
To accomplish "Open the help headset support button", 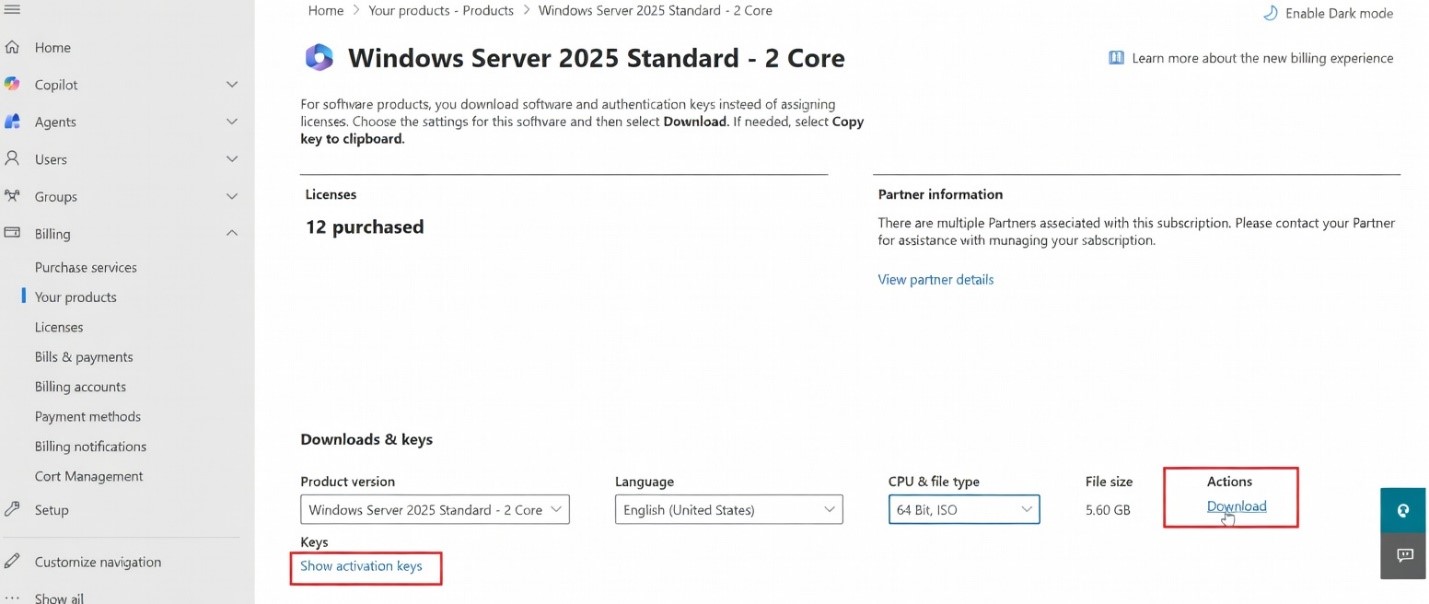I will (x=1403, y=510).
